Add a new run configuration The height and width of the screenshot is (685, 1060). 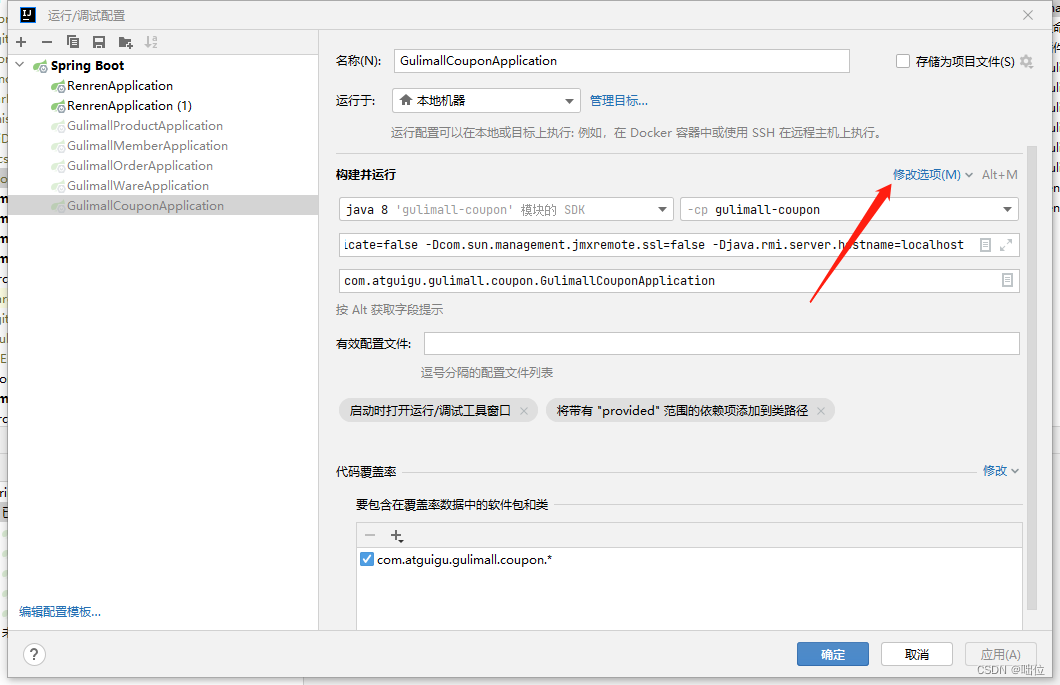click(20, 41)
